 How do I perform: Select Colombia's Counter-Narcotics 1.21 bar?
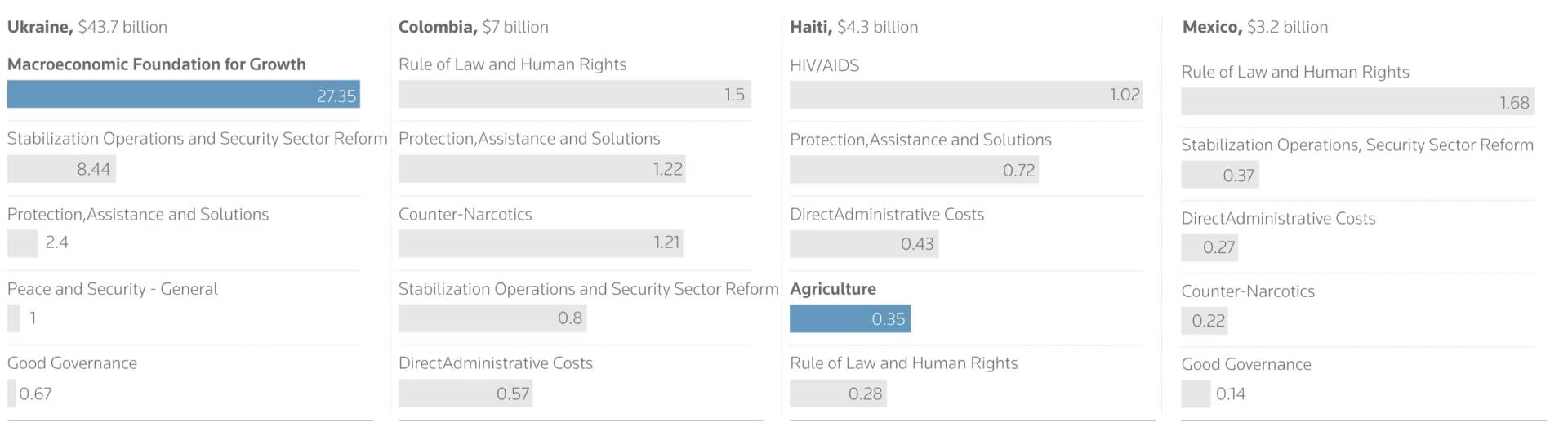[x=540, y=242]
